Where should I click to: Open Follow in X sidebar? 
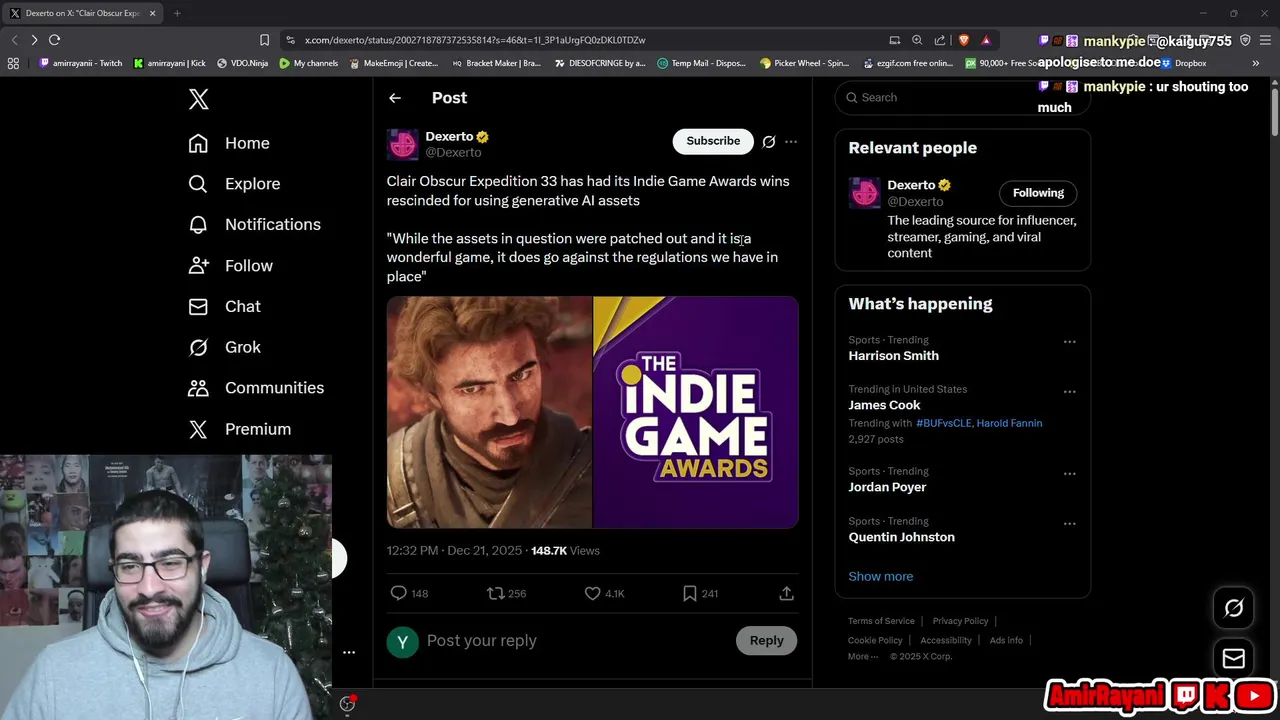(230, 266)
